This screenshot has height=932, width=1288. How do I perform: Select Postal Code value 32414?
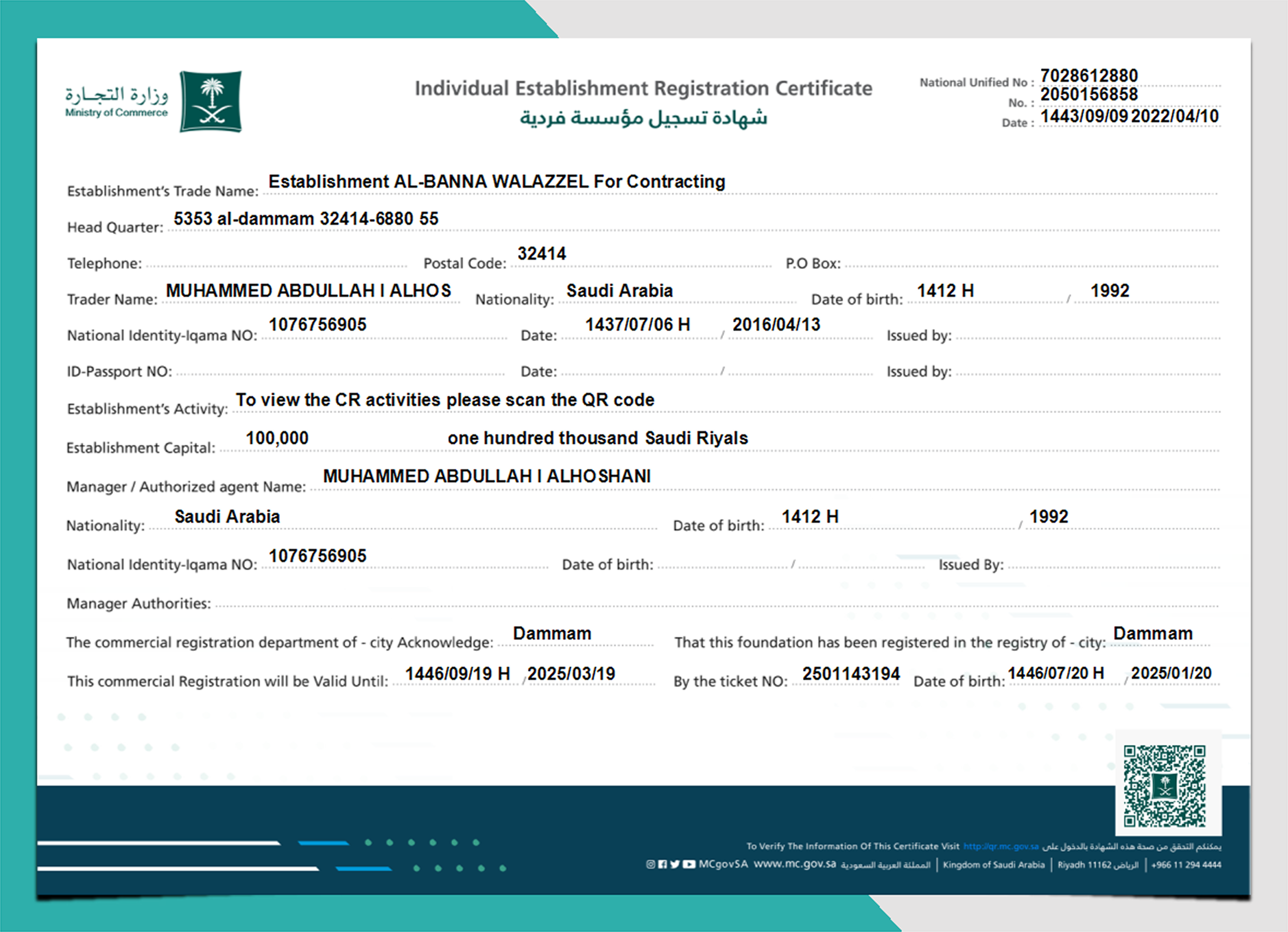click(x=541, y=254)
